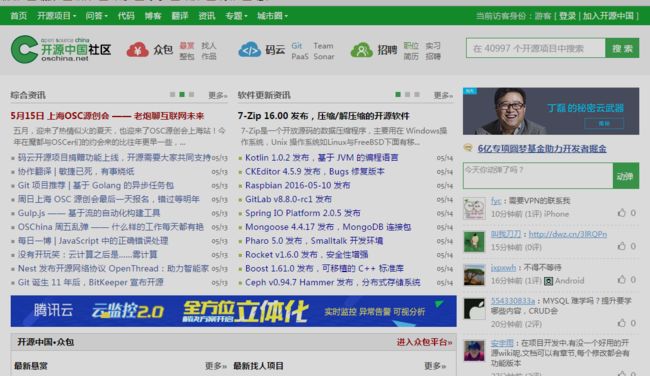This screenshot has width=650, height=376.
Task: Open CKEditor 4.5.9 发布 news item
Action: 315,171
